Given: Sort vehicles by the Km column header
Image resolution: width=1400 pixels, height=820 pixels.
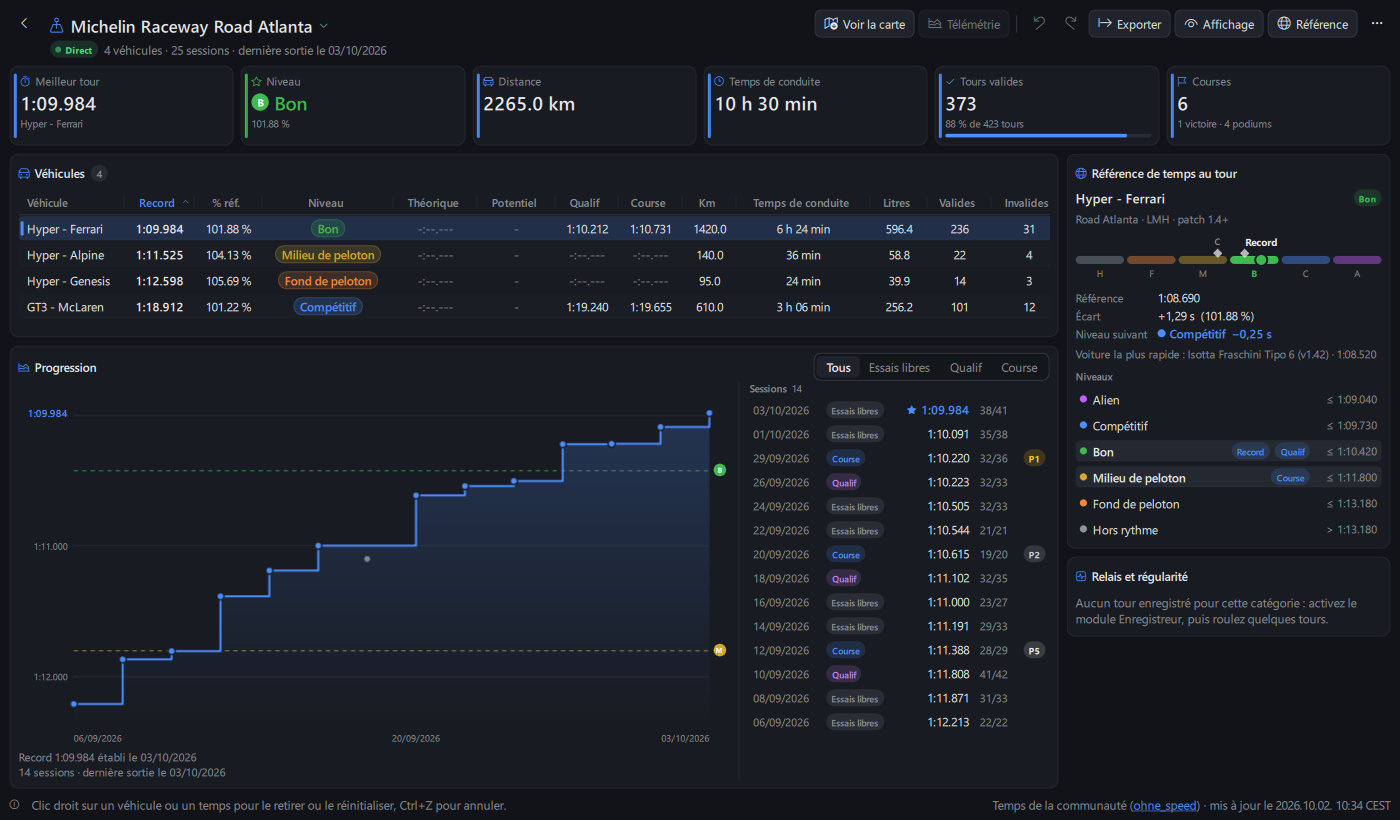Looking at the screenshot, I should 707,203.
